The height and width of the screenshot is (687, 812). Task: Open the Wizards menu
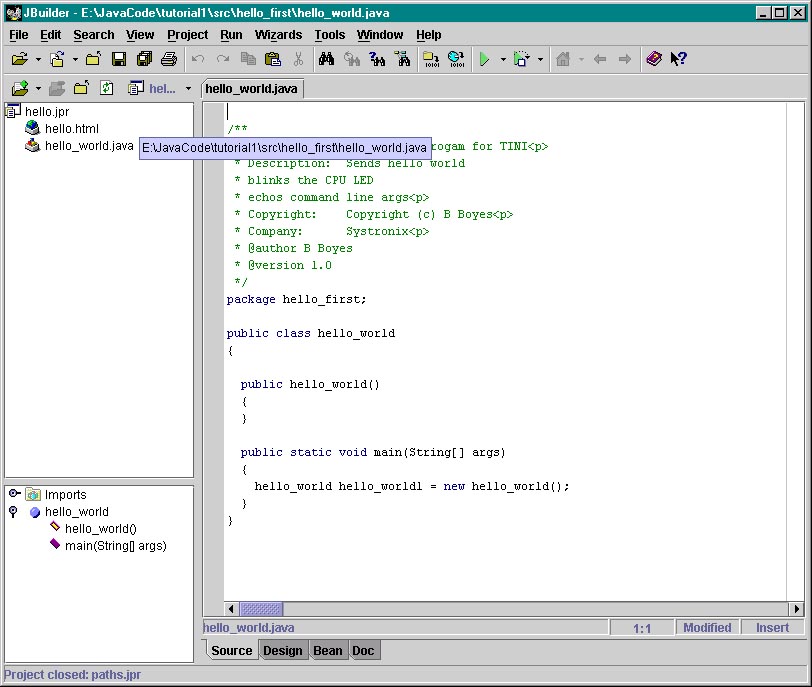coord(278,35)
